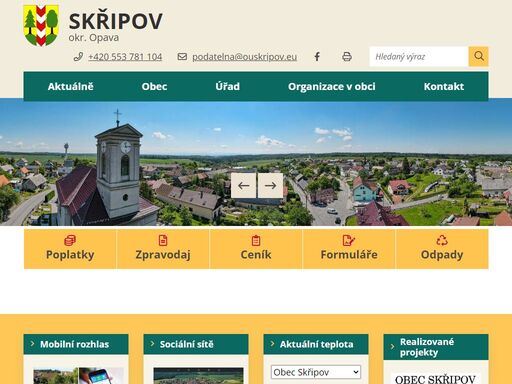Click the phone handset icon
Screen dimensions: 512x384
click(78, 57)
